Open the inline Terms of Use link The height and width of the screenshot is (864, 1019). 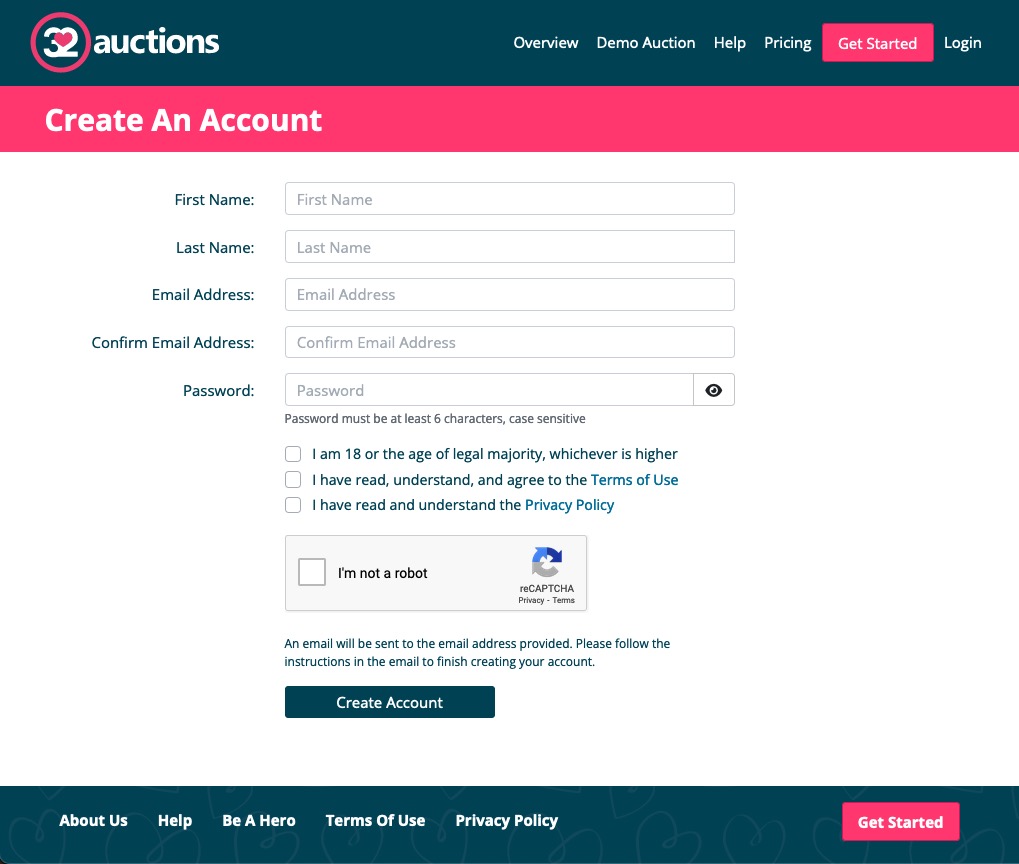634,480
